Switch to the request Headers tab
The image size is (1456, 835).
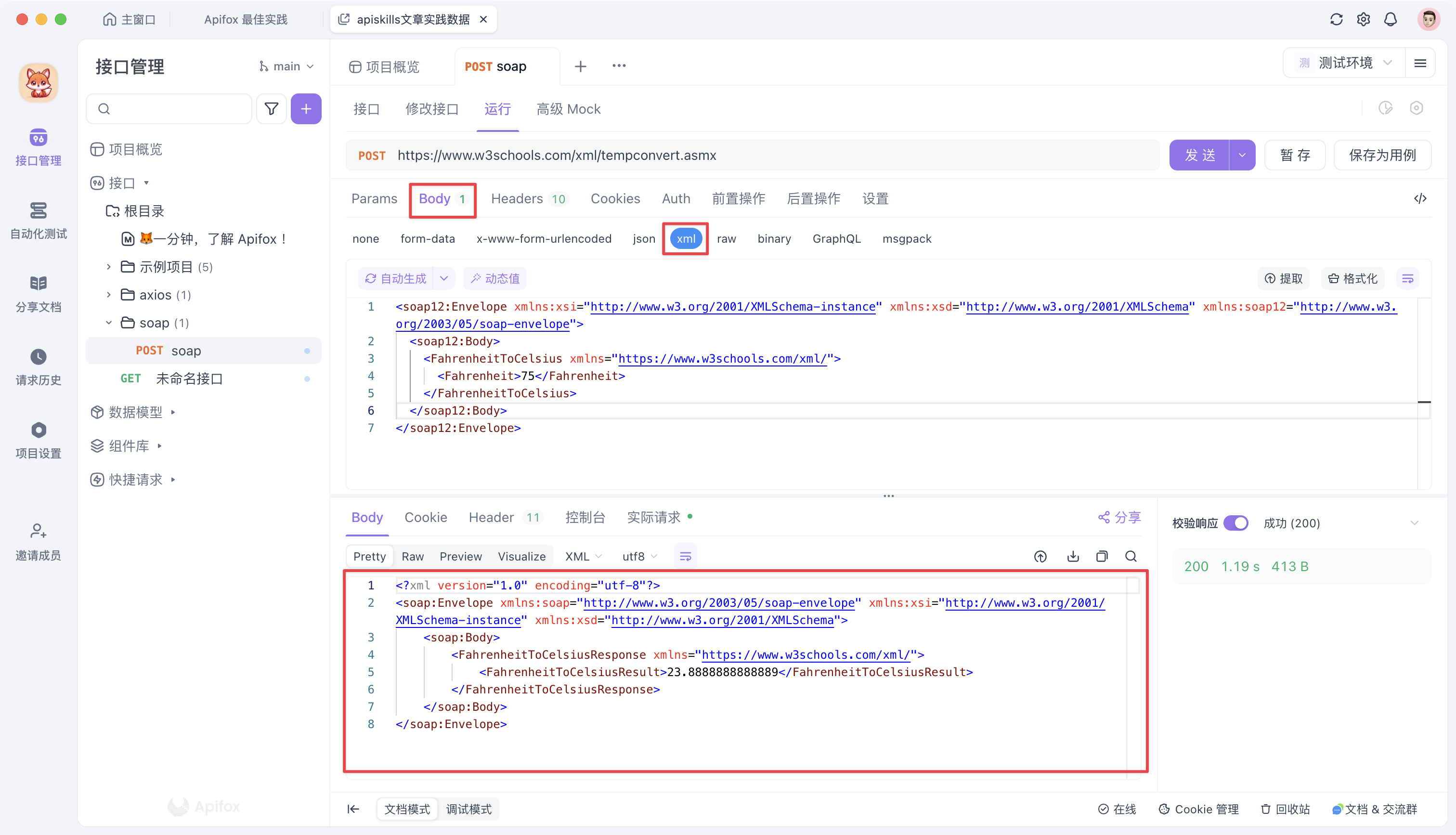tap(529, 198)
